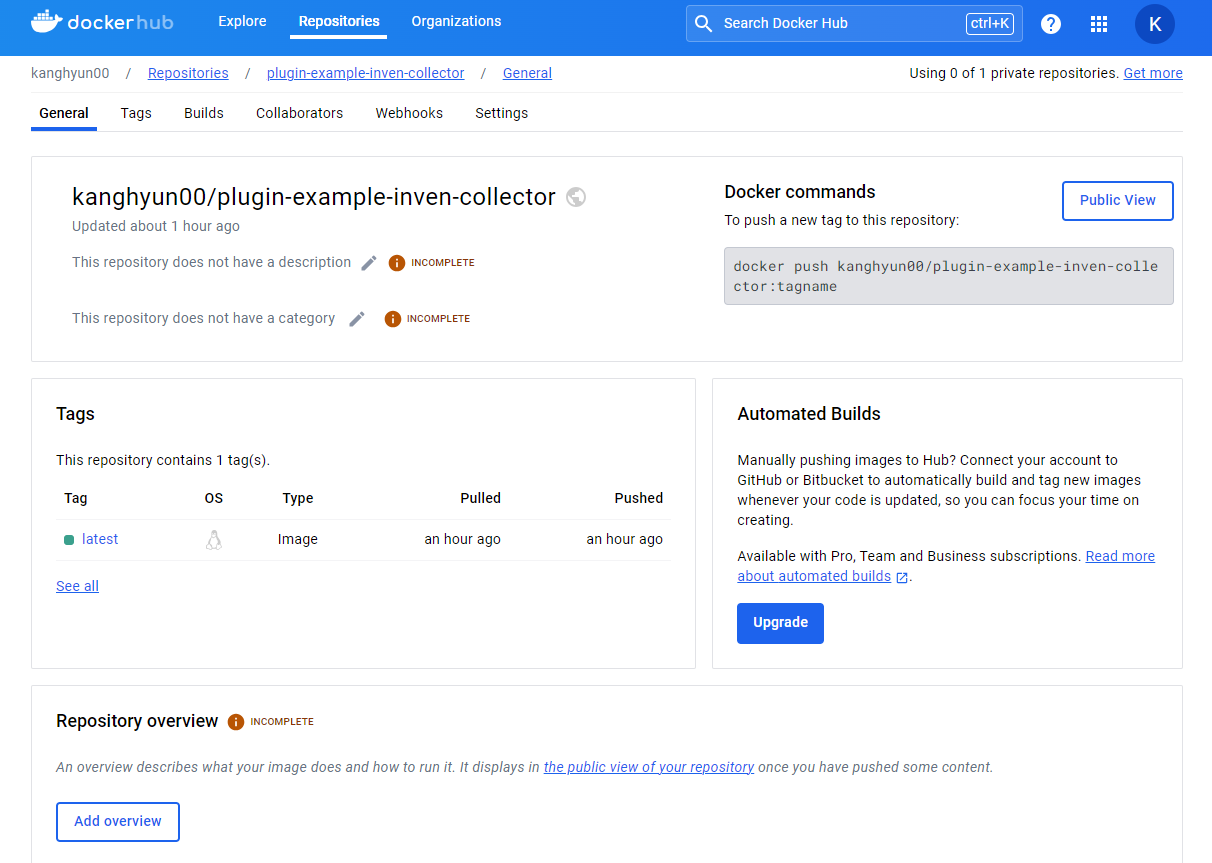Click the General breadcrumb link
Viewport: 1212px width, 863px height.
527,73
